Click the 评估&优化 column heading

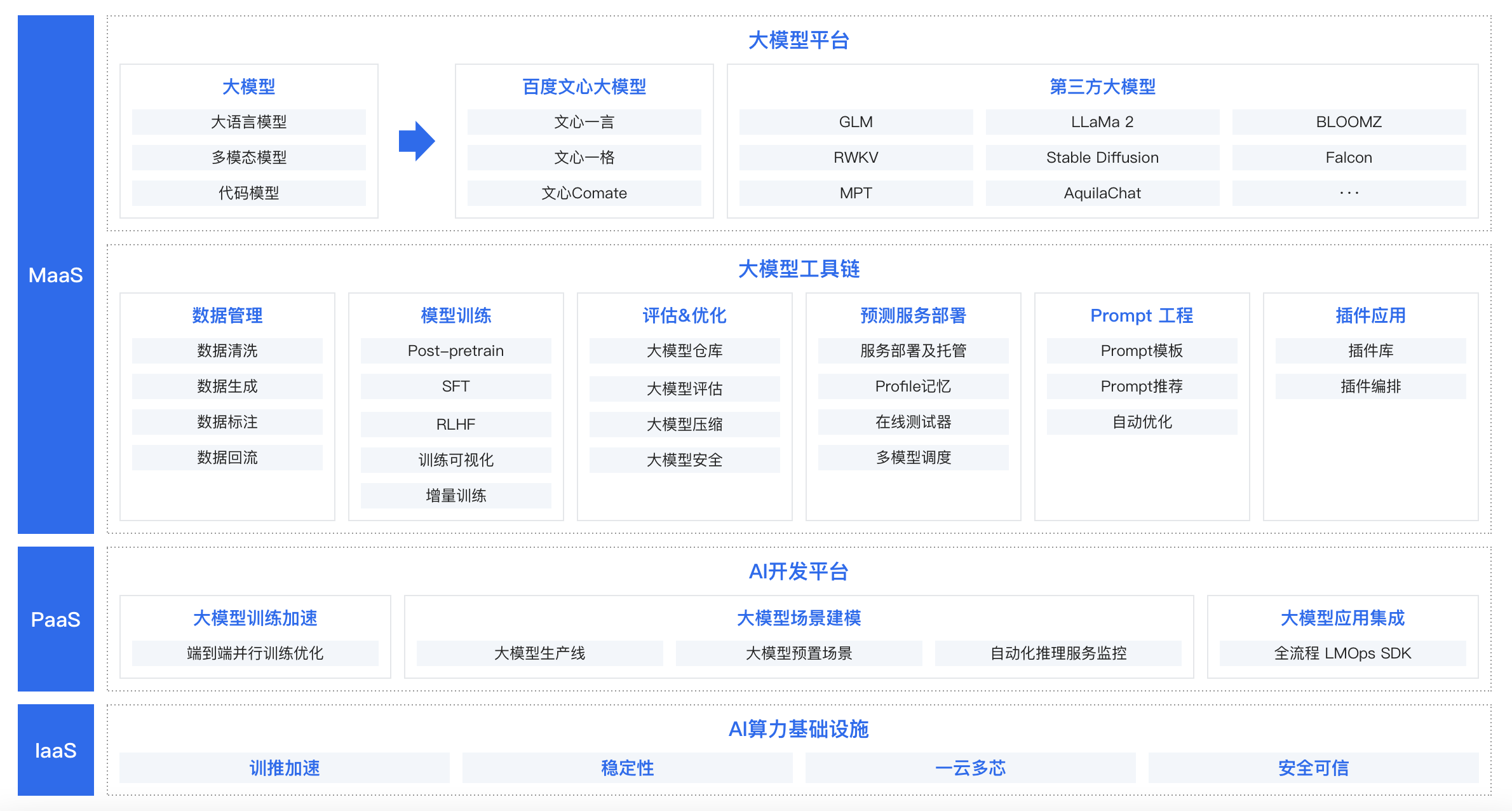coord(685,315)
